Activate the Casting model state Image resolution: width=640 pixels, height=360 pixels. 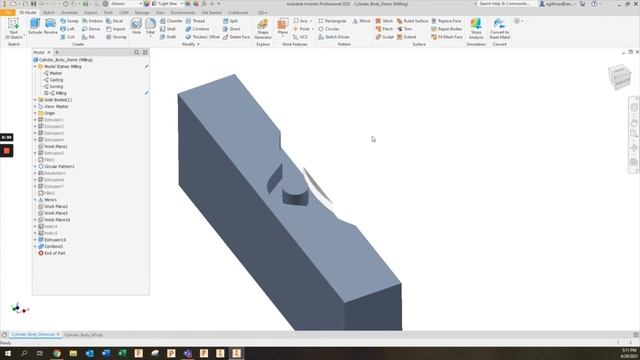click(53, 80)
